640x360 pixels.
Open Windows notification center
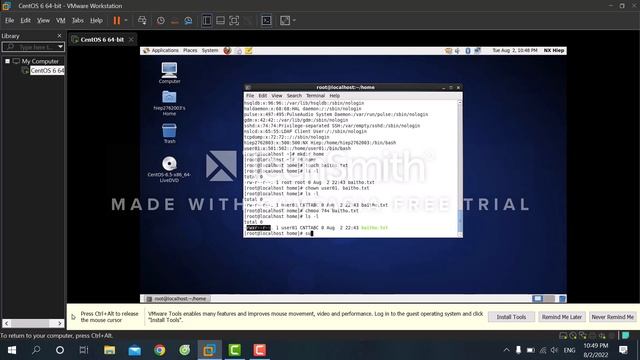[x=623, y=350]
